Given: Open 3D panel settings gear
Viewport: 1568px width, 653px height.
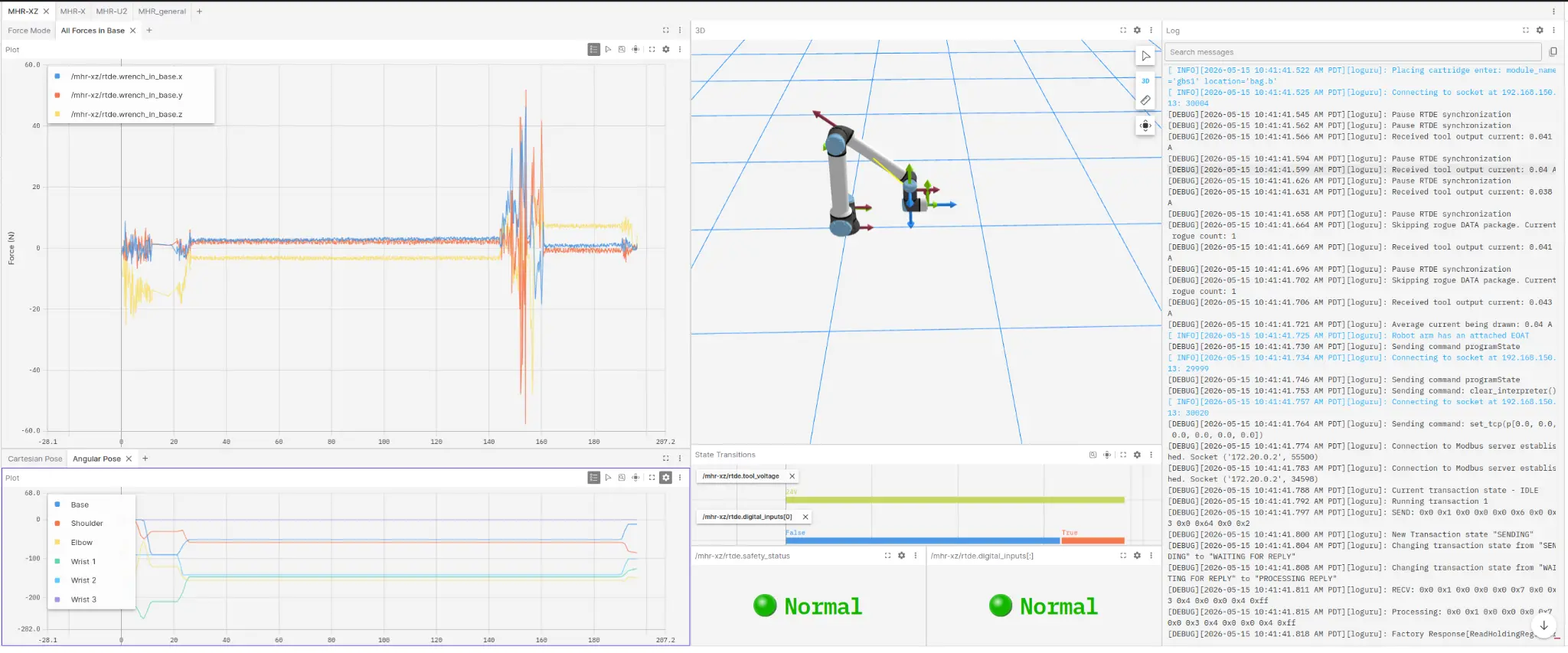Looking at the screenshot, I should pyautogui.click(x=1137, y=31).
